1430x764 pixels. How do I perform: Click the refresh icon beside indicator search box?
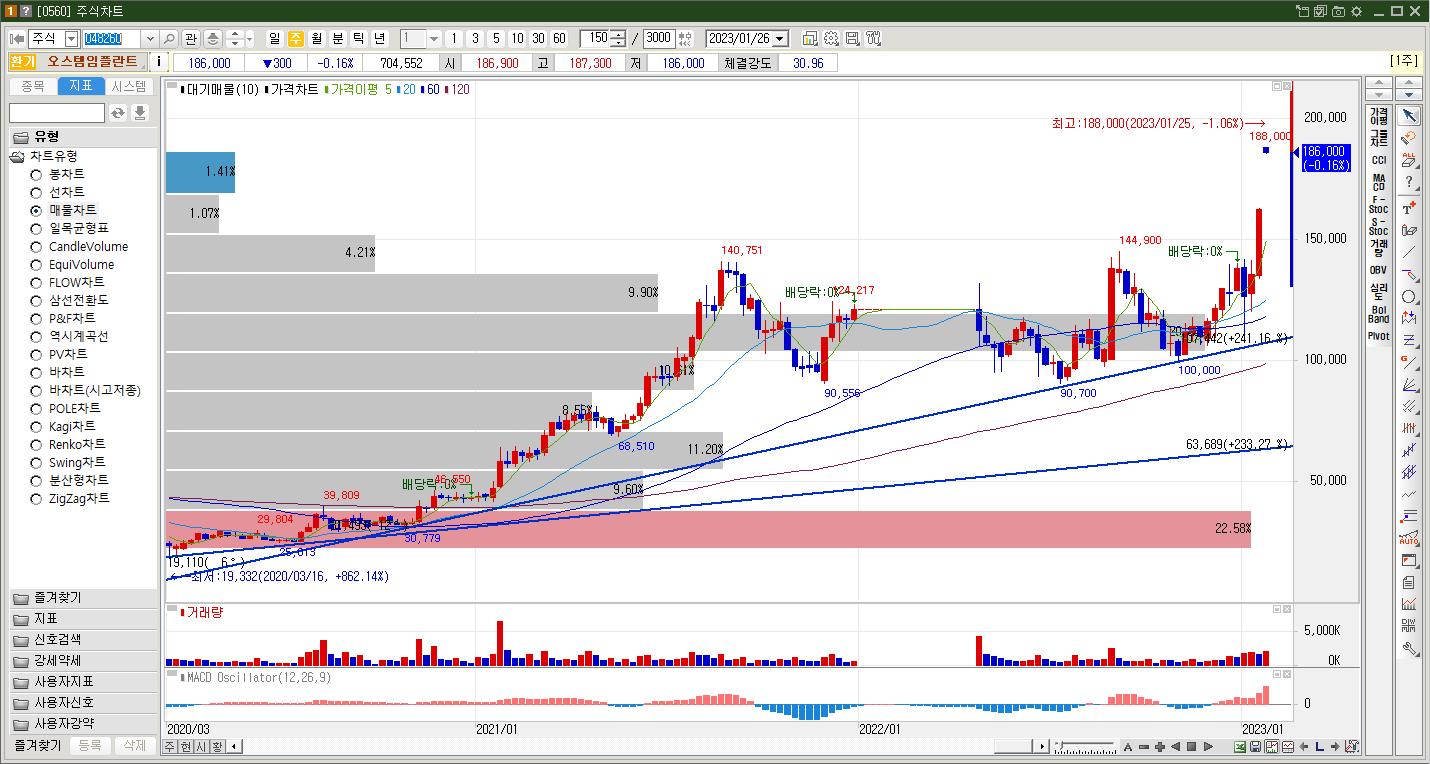[118, 113]
